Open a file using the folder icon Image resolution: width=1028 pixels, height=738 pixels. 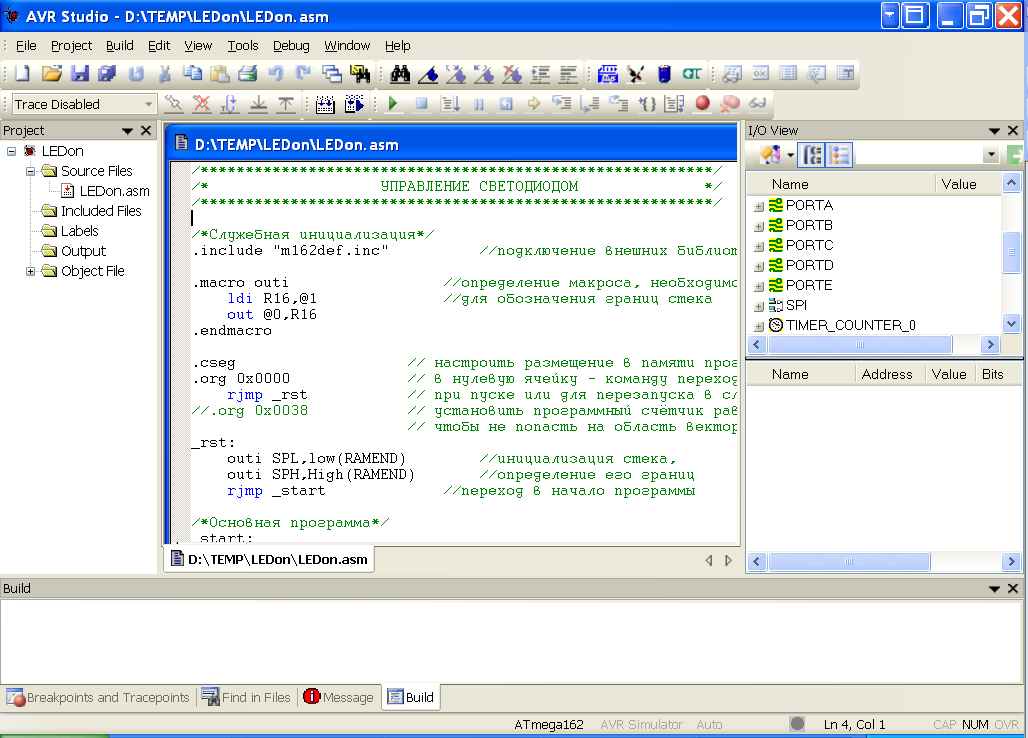pyautogui.click(x=51, y=73)
